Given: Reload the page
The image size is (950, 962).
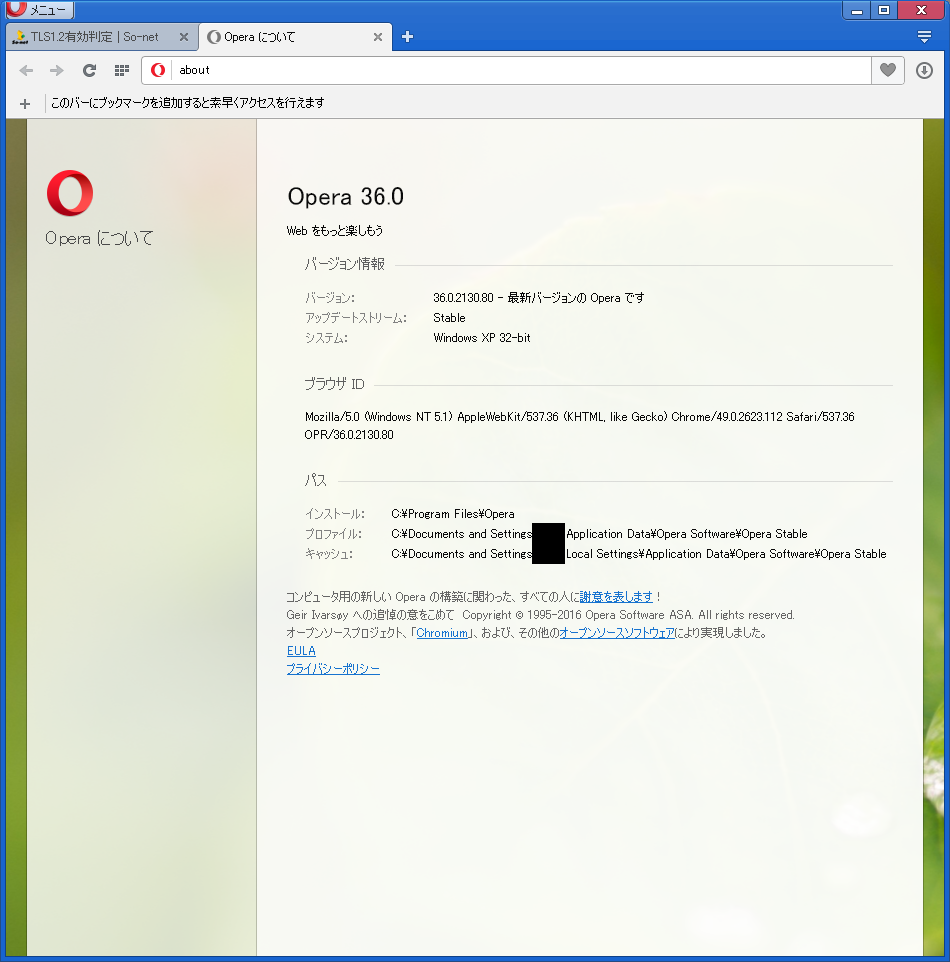Looking at the screenshot, I should coord(90,71).
